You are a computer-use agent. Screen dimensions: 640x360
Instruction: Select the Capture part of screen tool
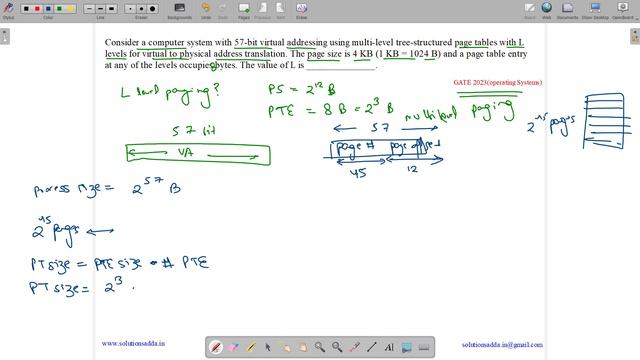[407, 347]
